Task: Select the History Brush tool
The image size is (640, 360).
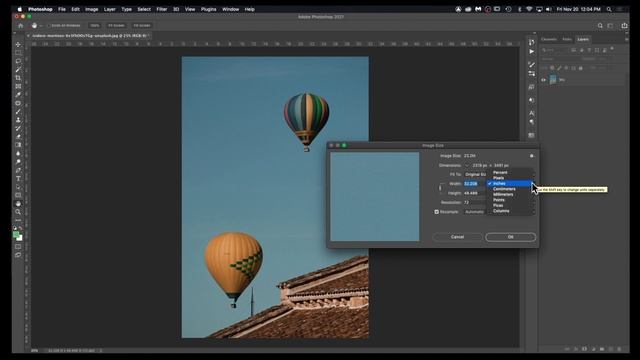Action: 18,128
